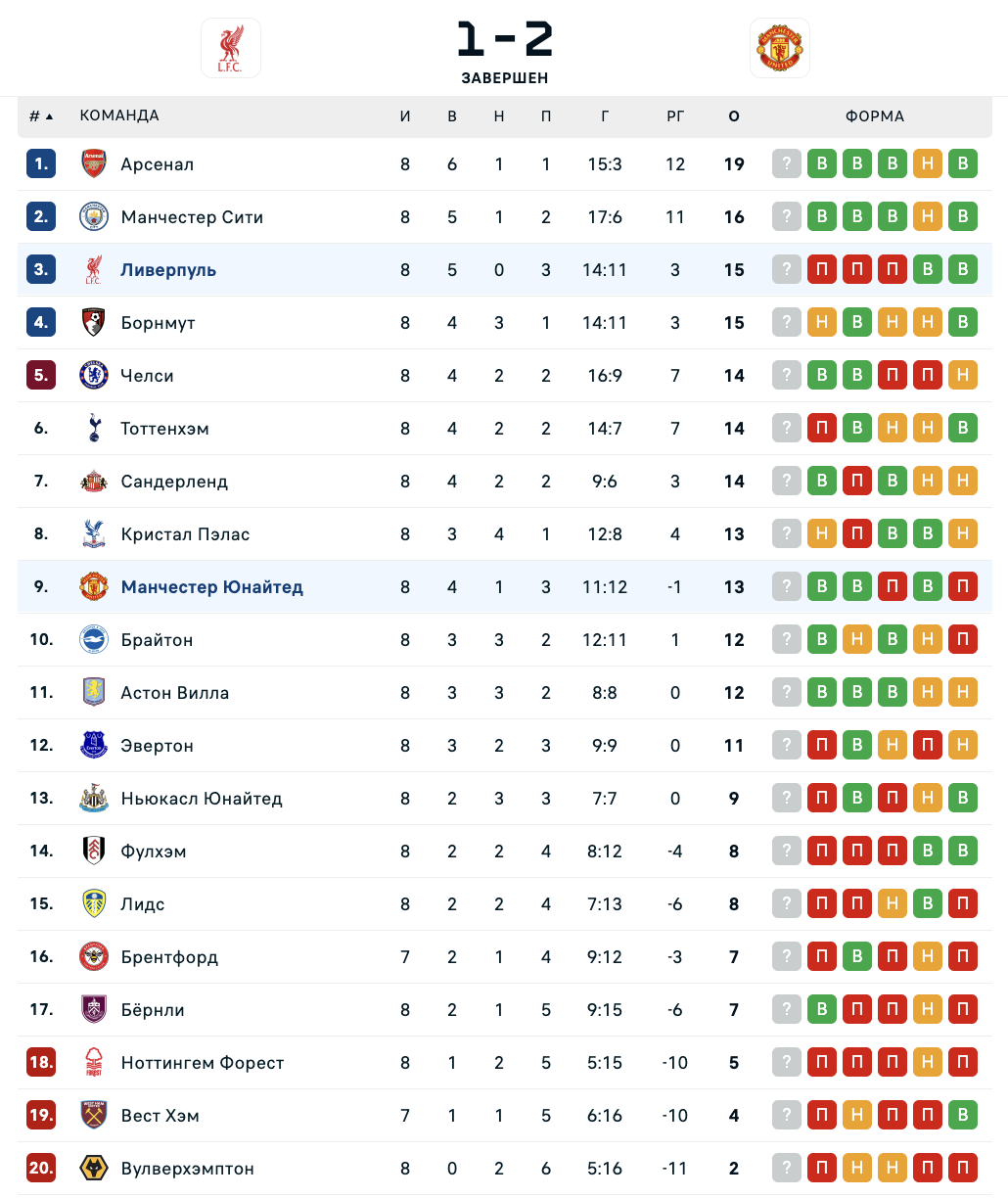Open the Манчестер Сити team link

point(192,217)
